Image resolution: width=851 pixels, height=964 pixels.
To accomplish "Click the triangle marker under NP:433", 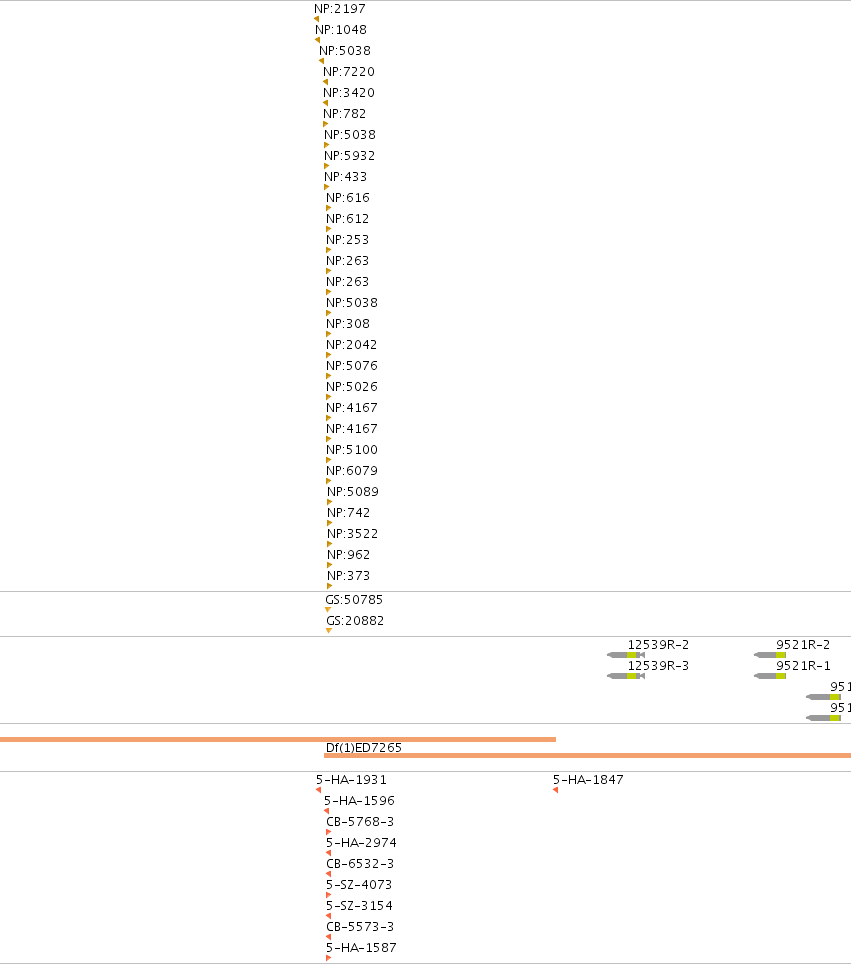I will (x=327, y=187).
